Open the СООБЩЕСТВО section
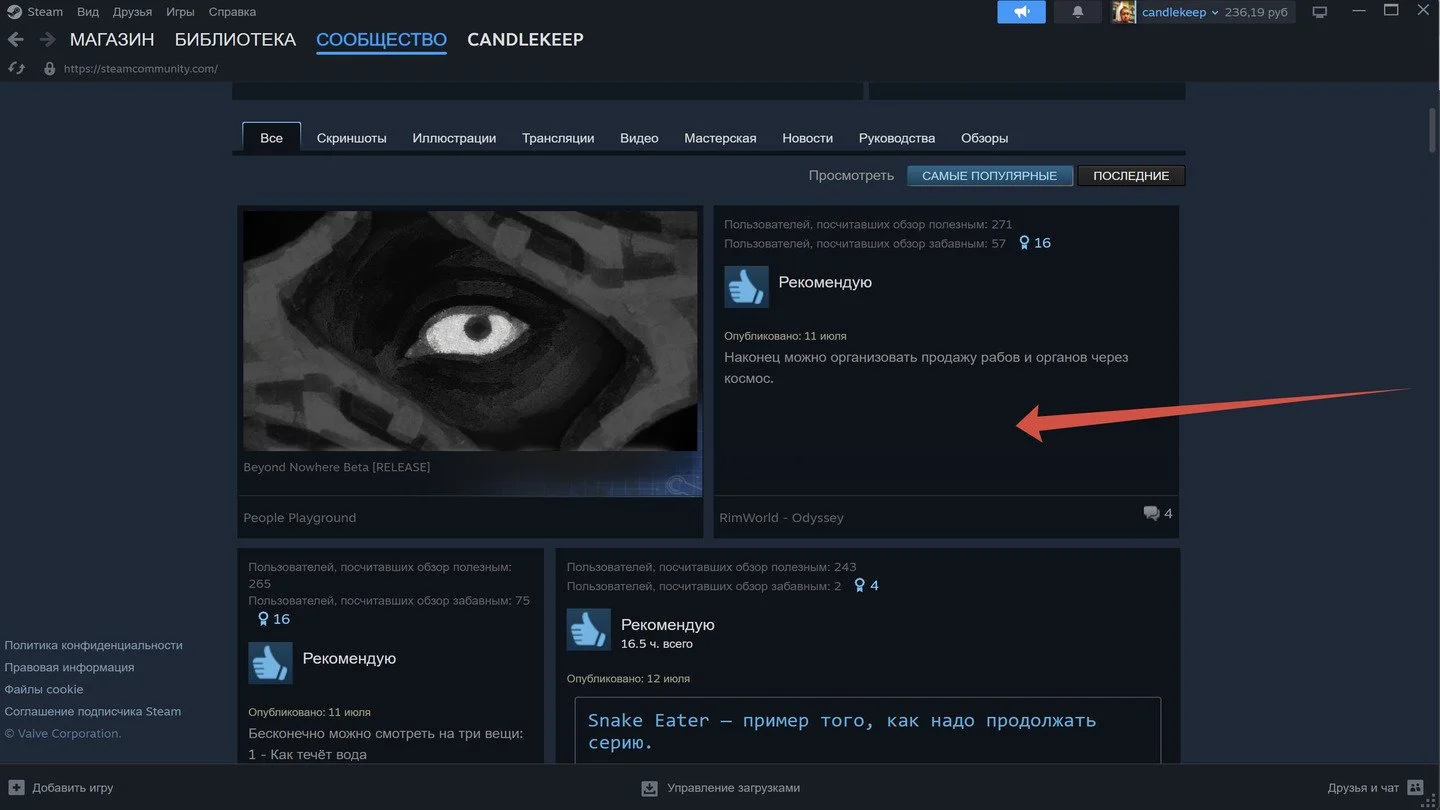The height and width of the screenshot is (810, 1440). coord(381,40)
